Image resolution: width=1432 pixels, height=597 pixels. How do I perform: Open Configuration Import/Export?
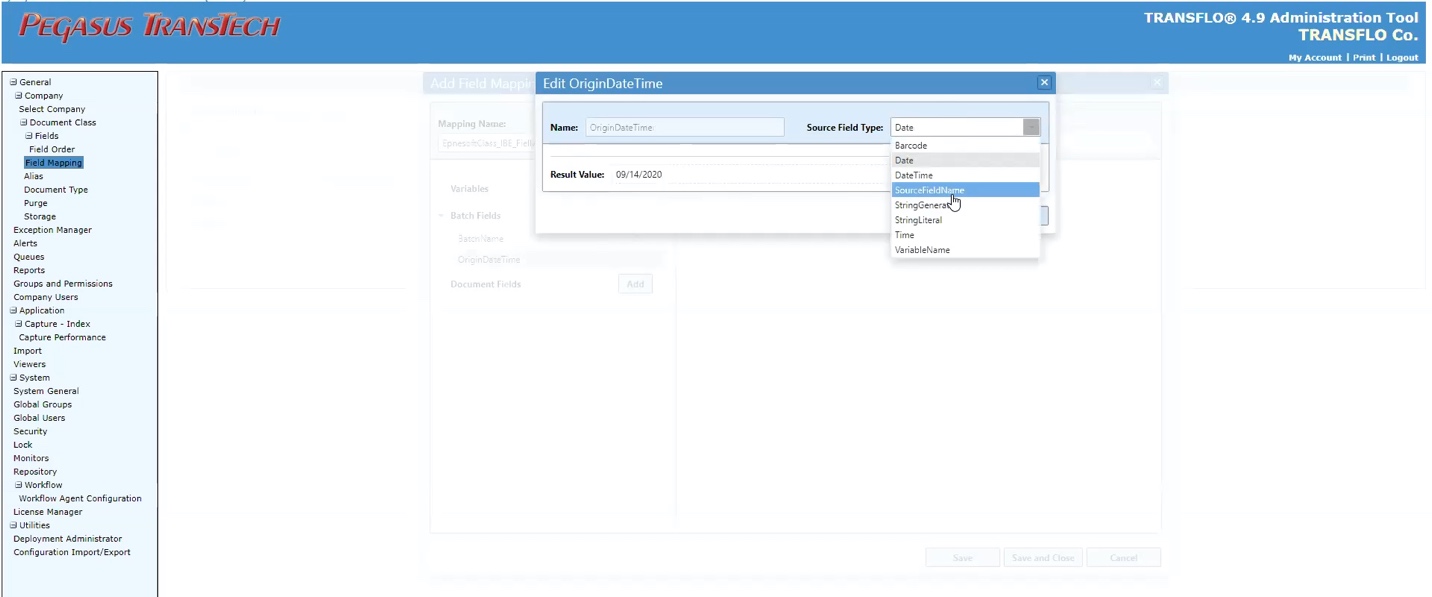click(72, 552)
